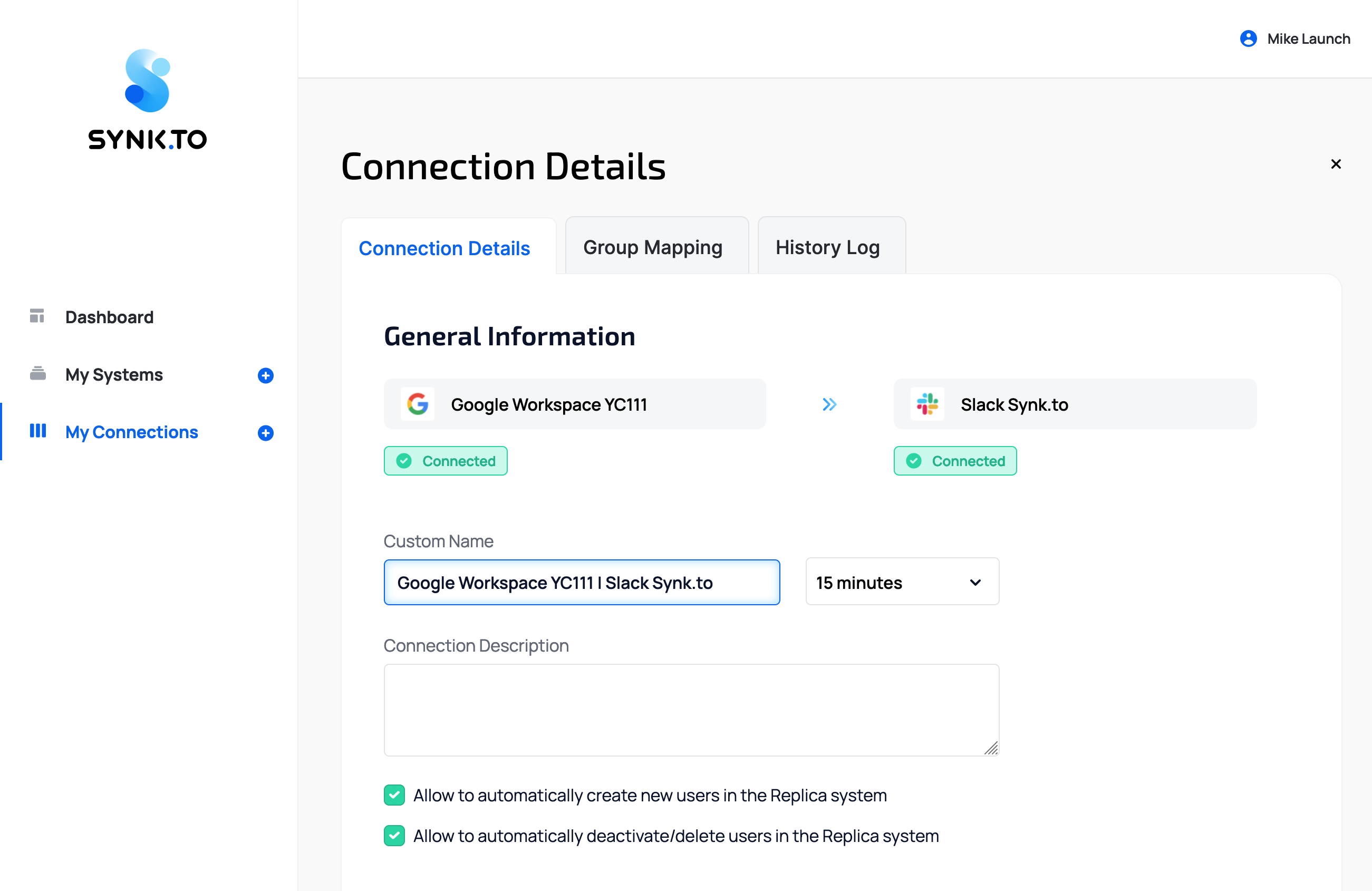The image size is (1372, 891).
Task: Go to Dashboard in sidebar
Action: click(x=110, y=317)
